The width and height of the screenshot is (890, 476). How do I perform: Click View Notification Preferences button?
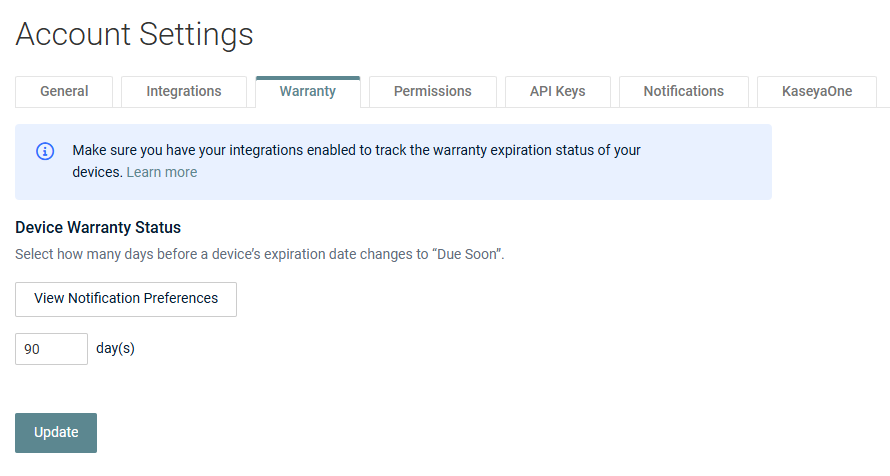[x=126, y=299]
